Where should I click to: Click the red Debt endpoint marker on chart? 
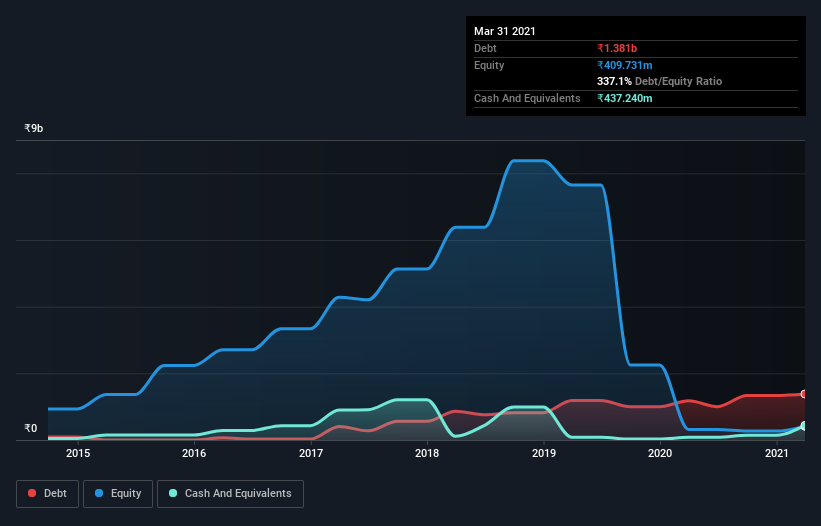point(804,394)
